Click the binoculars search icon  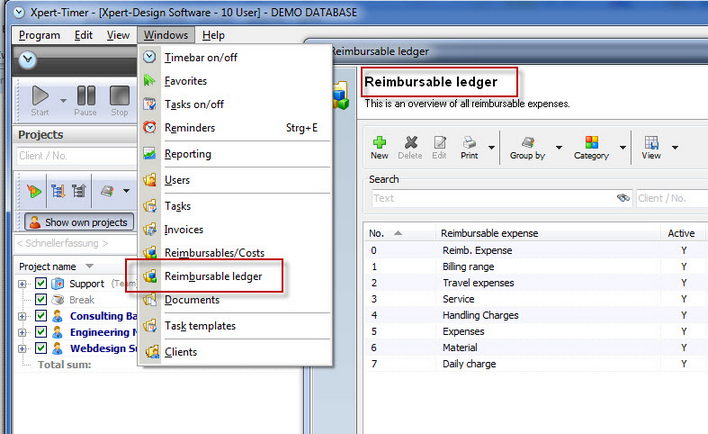[x=623, y=198]
